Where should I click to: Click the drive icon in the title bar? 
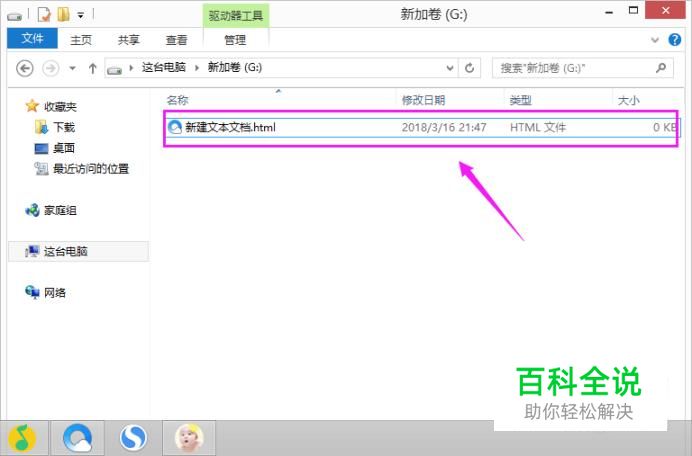[15, 16]
